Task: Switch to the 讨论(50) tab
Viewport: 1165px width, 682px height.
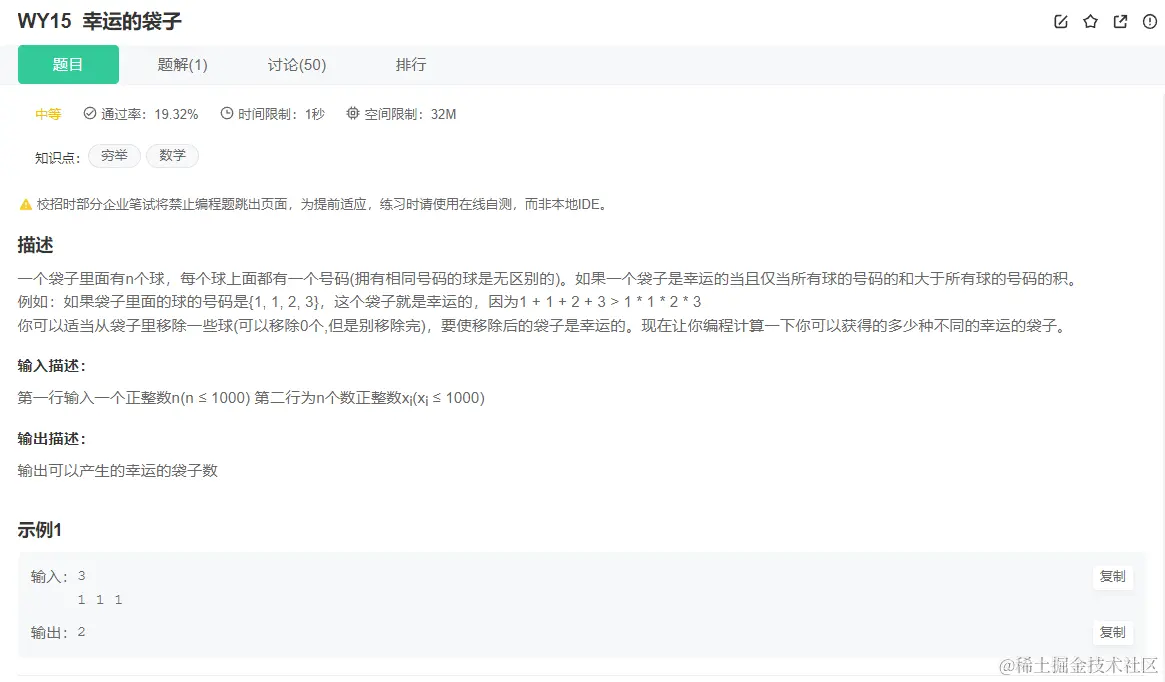Action: [x=296, y=65]
